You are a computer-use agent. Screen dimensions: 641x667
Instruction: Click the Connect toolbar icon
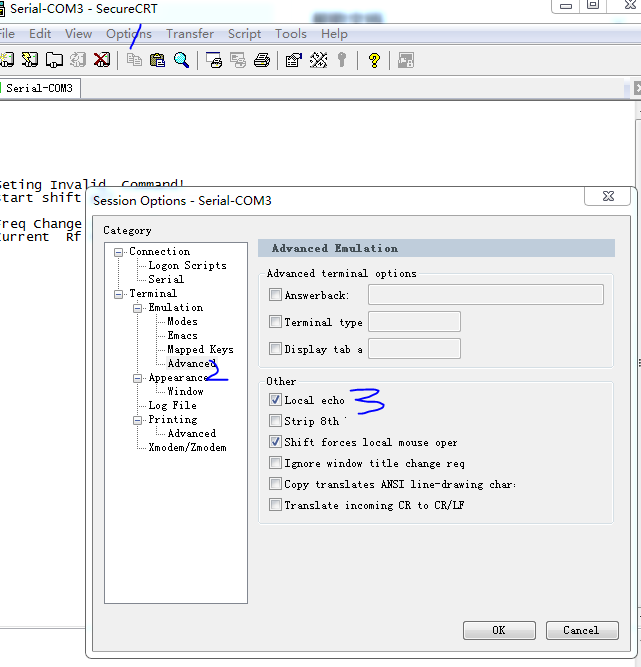pyautogui.click(x=7, y=60)
